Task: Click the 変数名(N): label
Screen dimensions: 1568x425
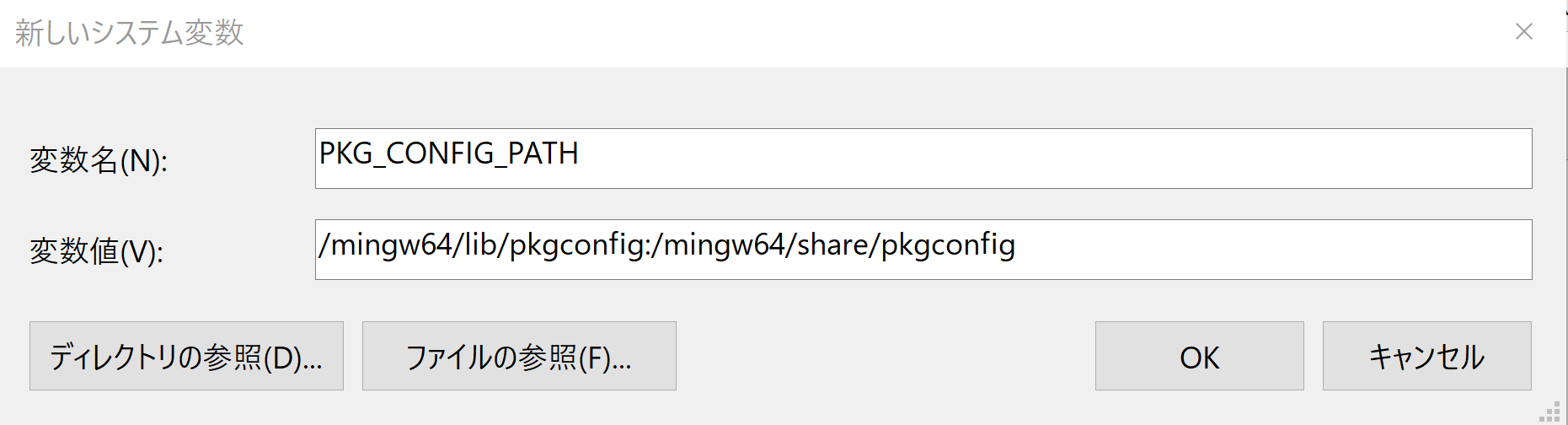Action: tap(99, 160)
